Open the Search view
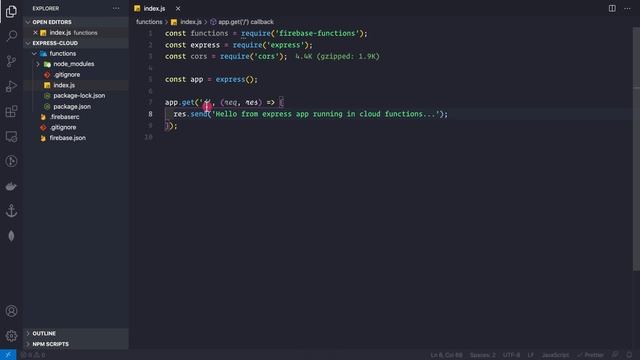This screenshot has width=640, height=360. tap(11, 36)
